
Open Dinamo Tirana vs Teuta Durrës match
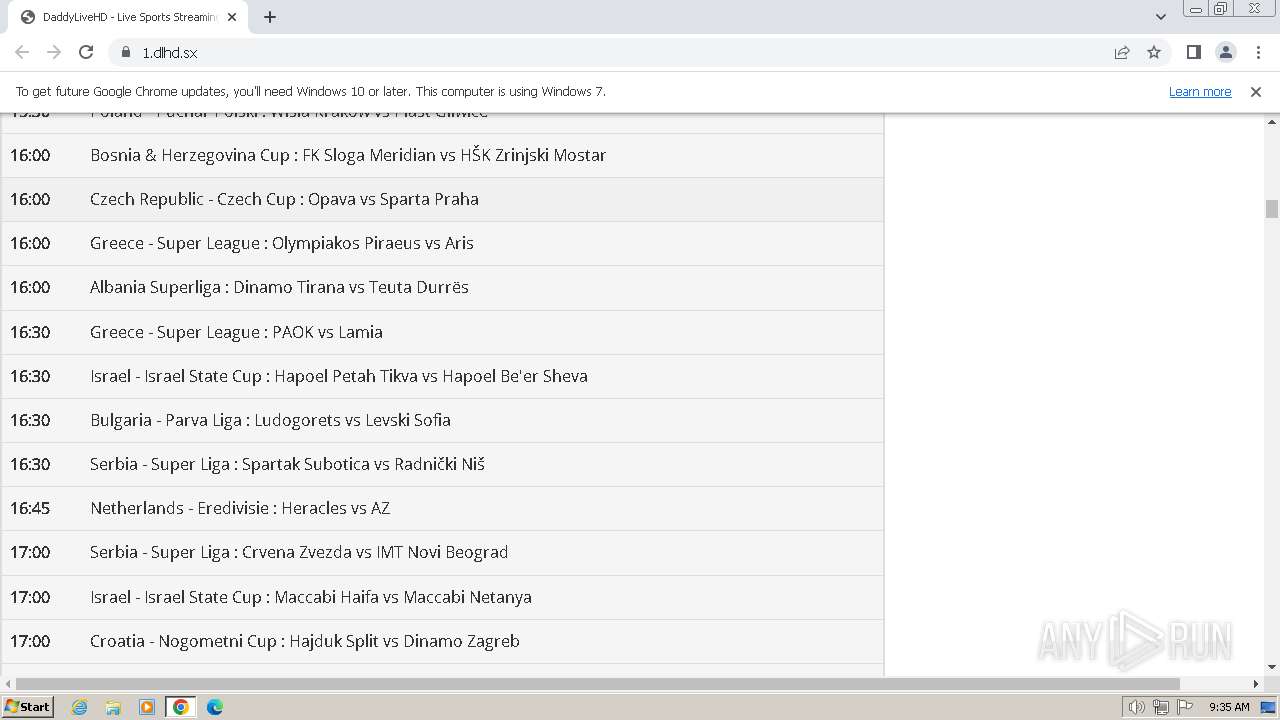442,287
